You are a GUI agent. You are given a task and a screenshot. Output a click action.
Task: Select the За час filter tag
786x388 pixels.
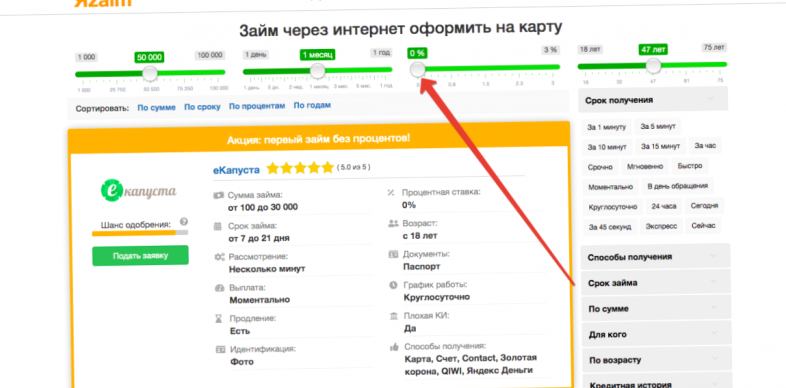point(705,146)
